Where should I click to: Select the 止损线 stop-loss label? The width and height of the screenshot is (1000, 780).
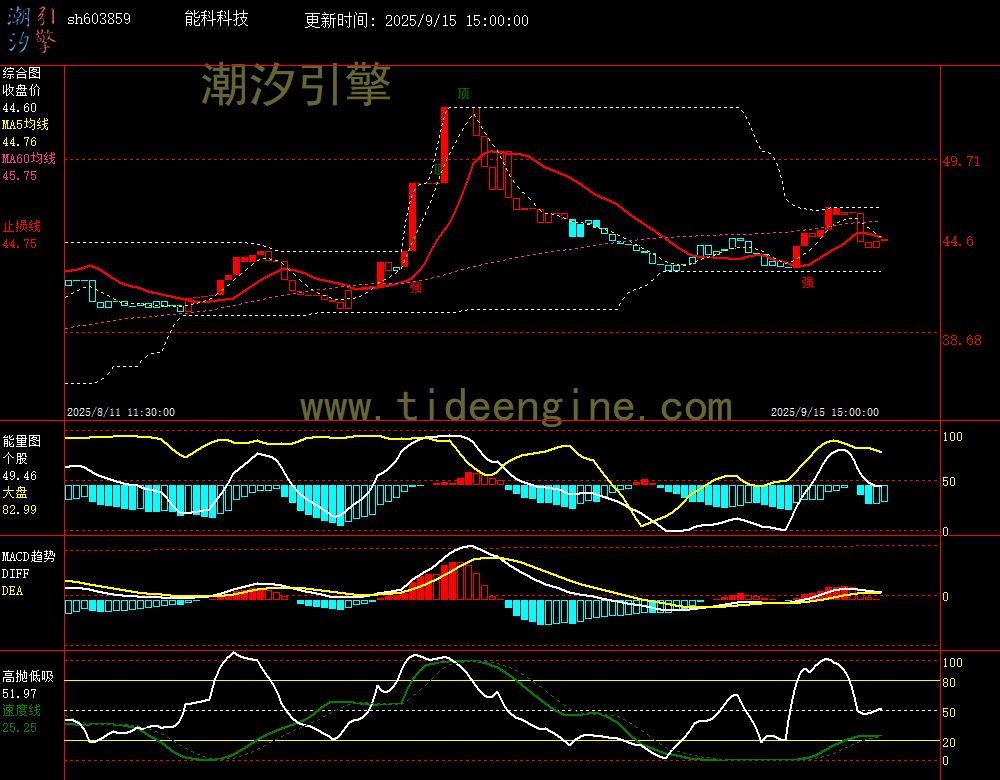point(22,226)
